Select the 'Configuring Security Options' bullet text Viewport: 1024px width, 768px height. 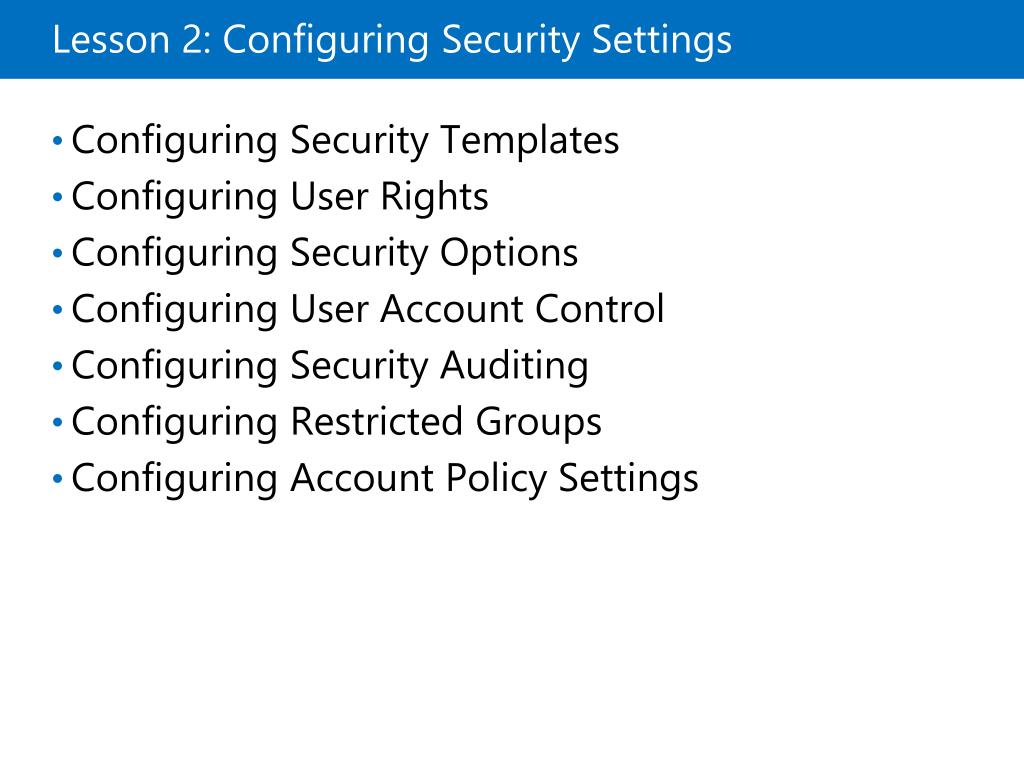325,253
